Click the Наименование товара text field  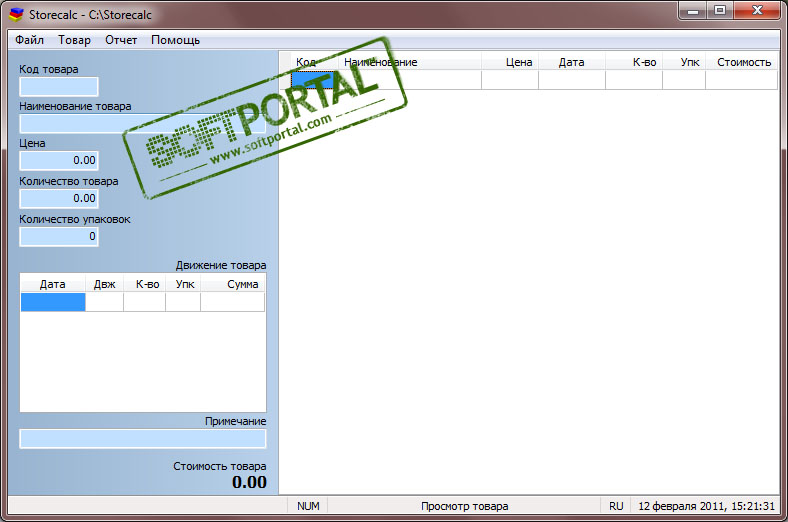(143, 124)
